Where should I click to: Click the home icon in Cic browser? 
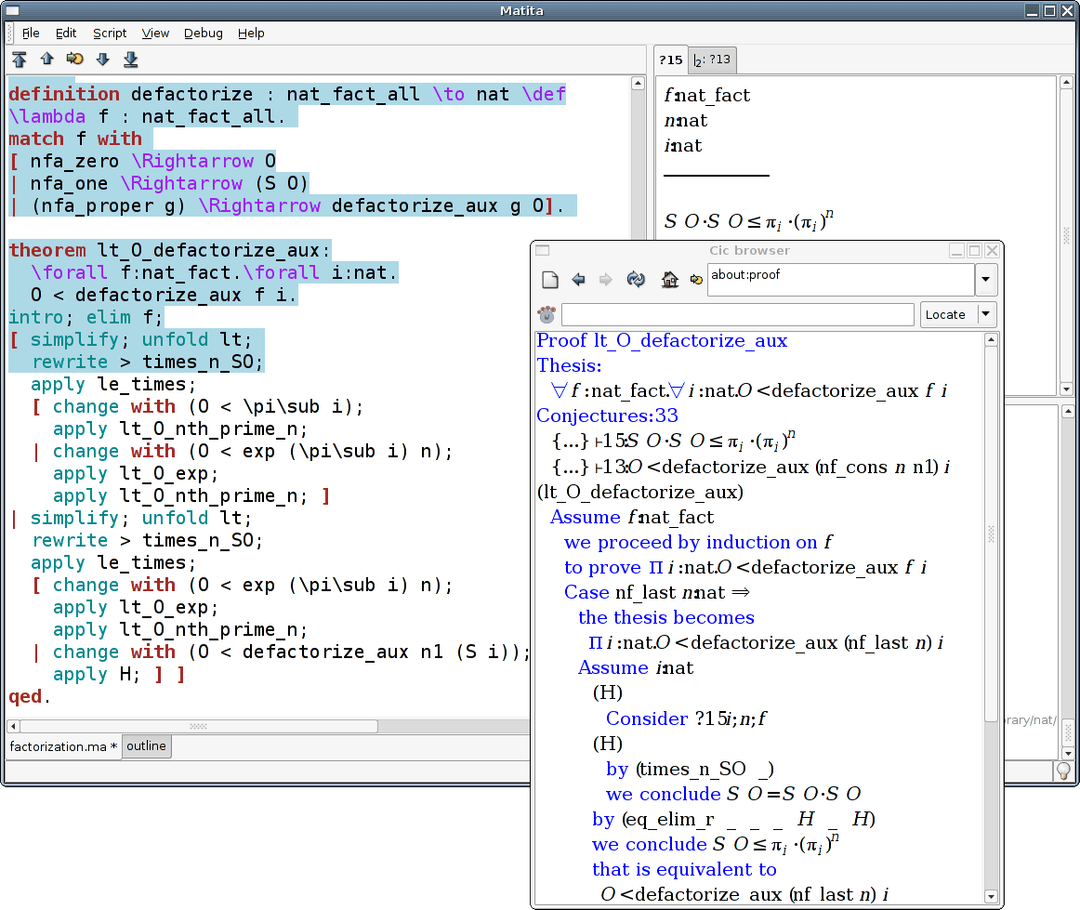[x=669, y=280]
